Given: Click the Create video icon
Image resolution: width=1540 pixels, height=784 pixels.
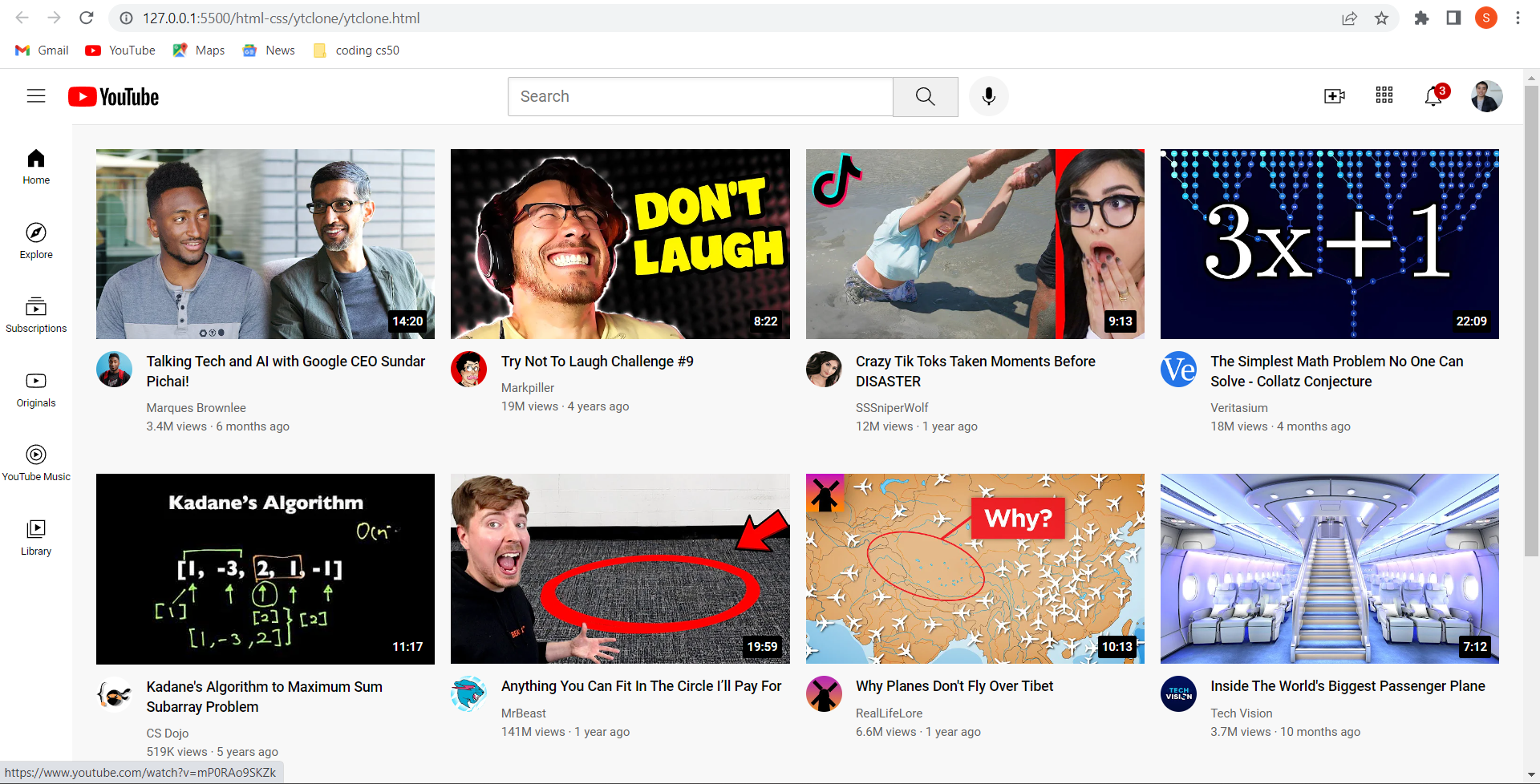Looking at the screenshot, I should pyautogui.click(x=1334, y=95).
